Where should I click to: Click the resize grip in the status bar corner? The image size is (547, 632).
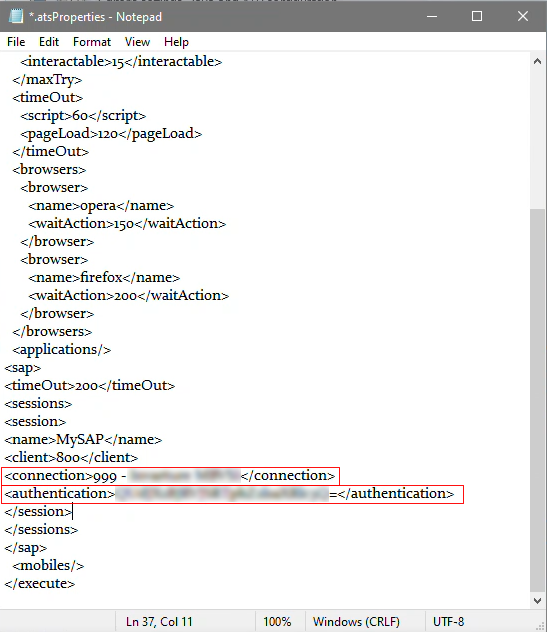(x=540, y=626)
